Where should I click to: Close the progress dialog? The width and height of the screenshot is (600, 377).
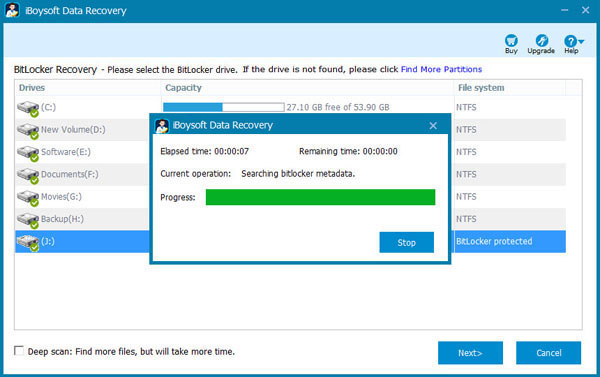[x=433, y=126]
